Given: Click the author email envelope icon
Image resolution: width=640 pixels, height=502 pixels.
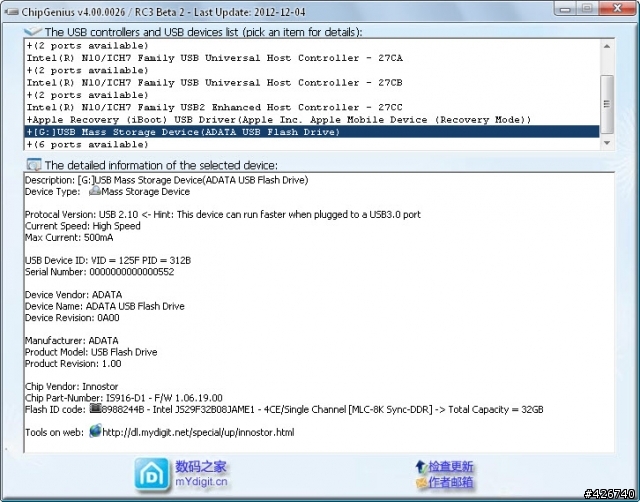Looking at the screenshot, I should (x=421, y=483).
